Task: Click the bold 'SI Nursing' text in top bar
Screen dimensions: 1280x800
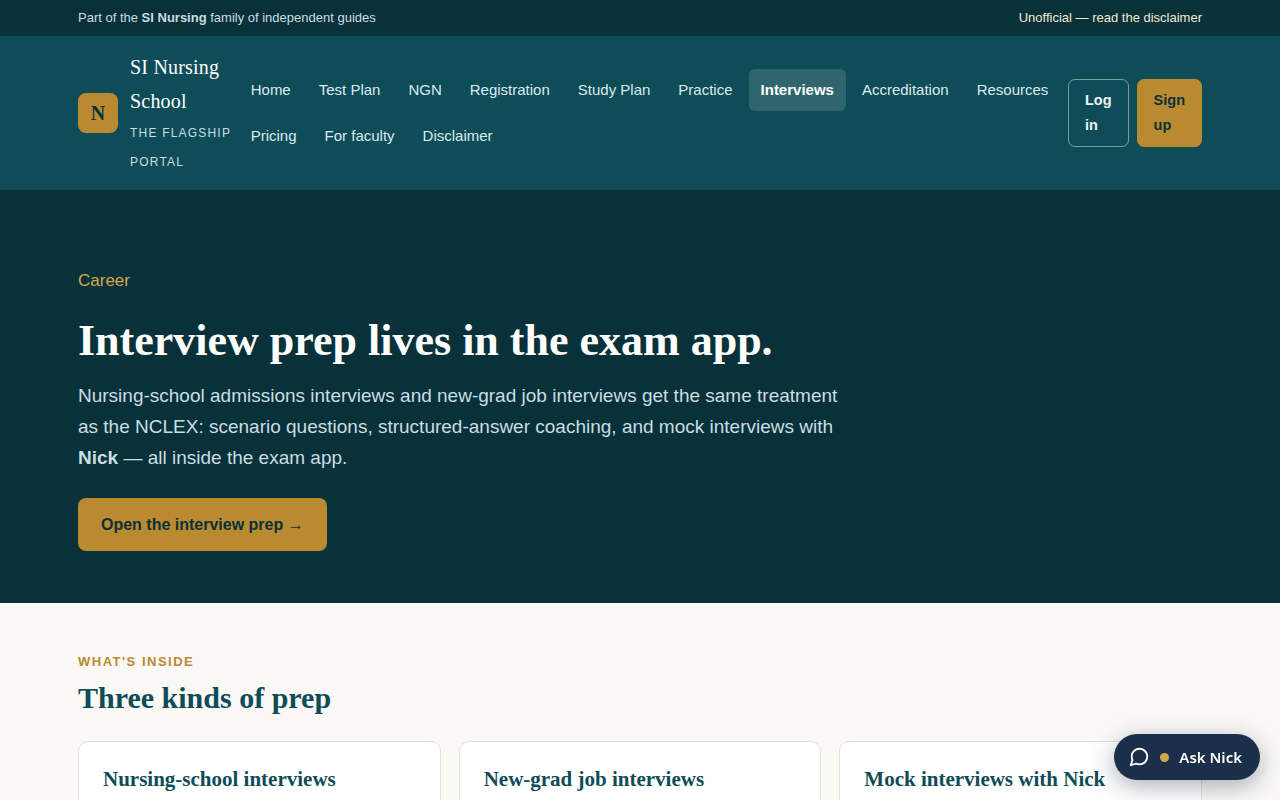Action: click(x=174, y=18)
